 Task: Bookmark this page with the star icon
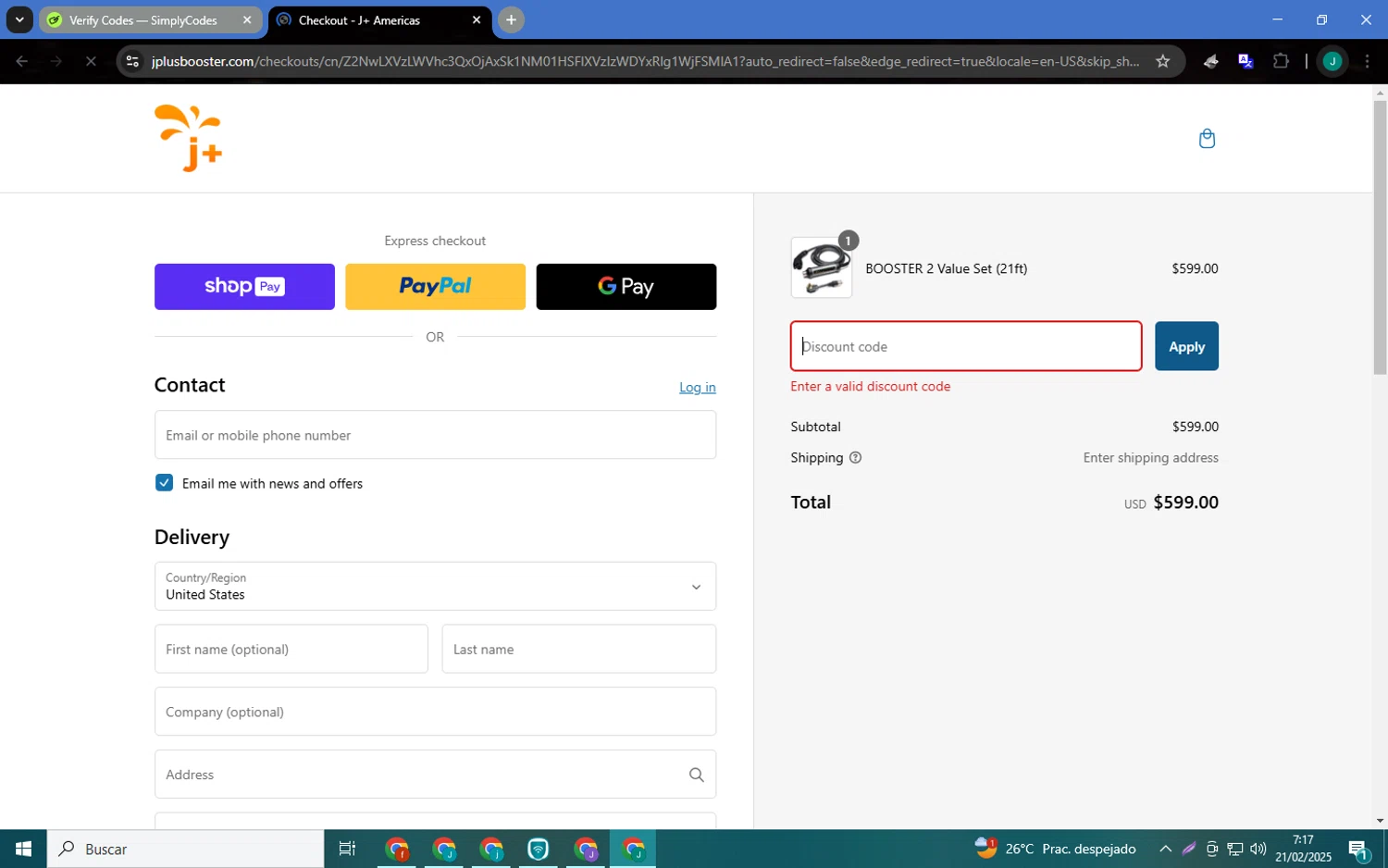coord(1163,61)
